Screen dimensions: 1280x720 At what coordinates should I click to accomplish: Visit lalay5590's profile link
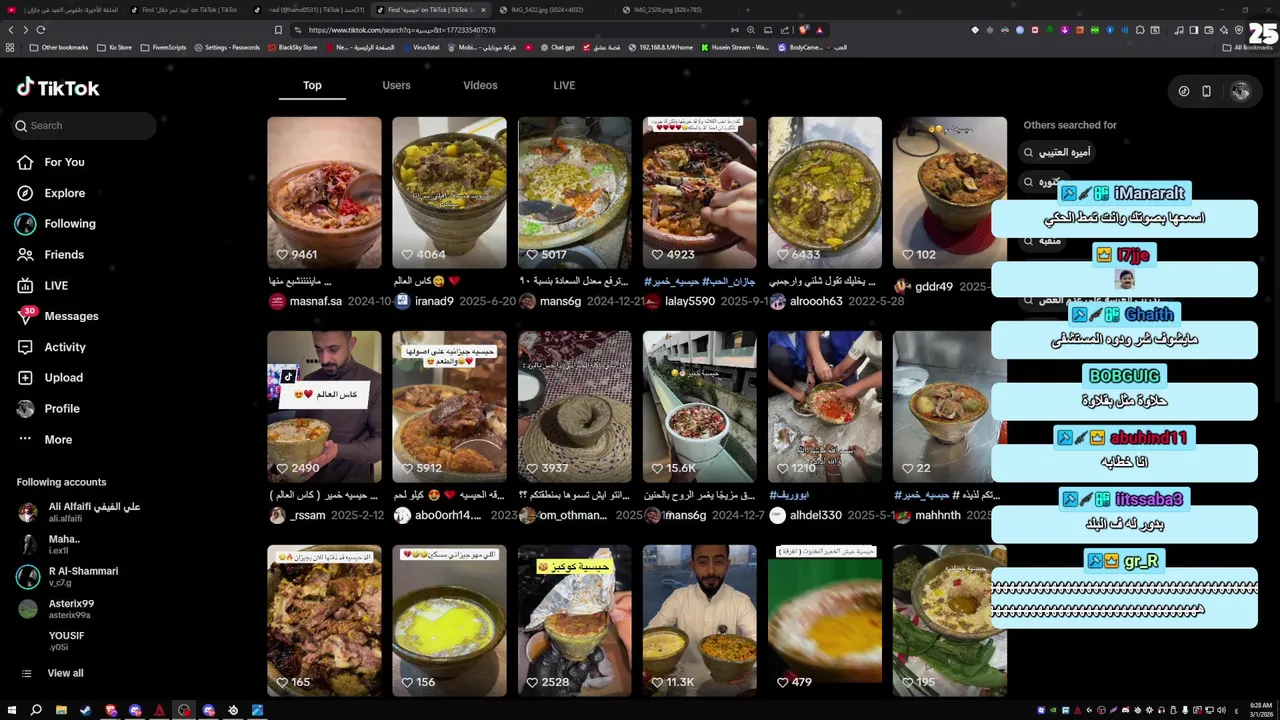tap(690, 301)
